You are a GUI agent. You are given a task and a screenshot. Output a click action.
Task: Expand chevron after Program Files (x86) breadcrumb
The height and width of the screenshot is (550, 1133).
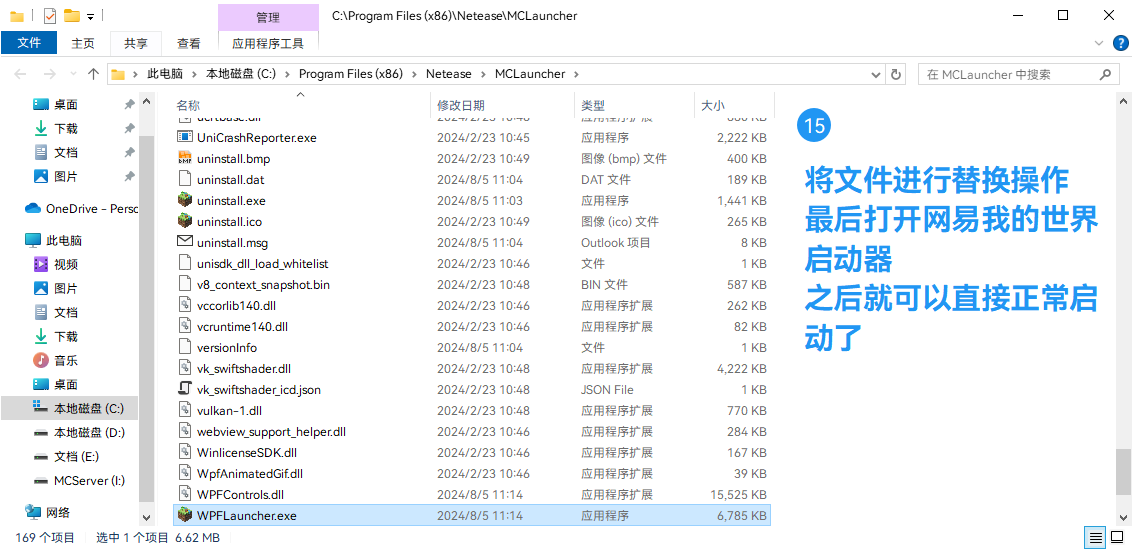414,74
